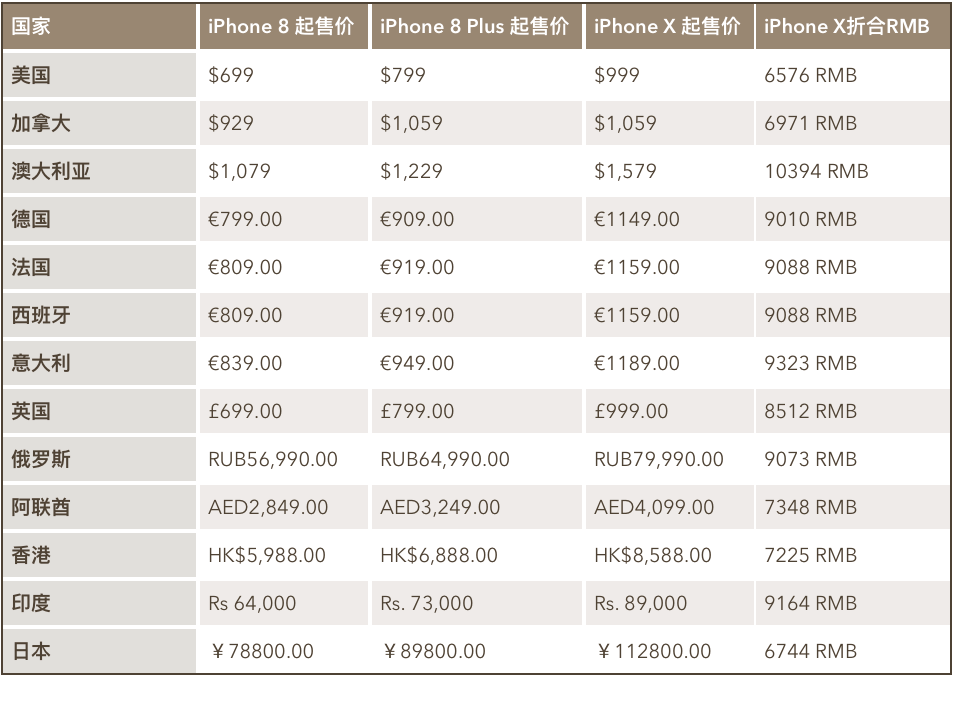Click the 日本 ￥112800.00 price cell
953x708 pixels.
coord(654,651)
